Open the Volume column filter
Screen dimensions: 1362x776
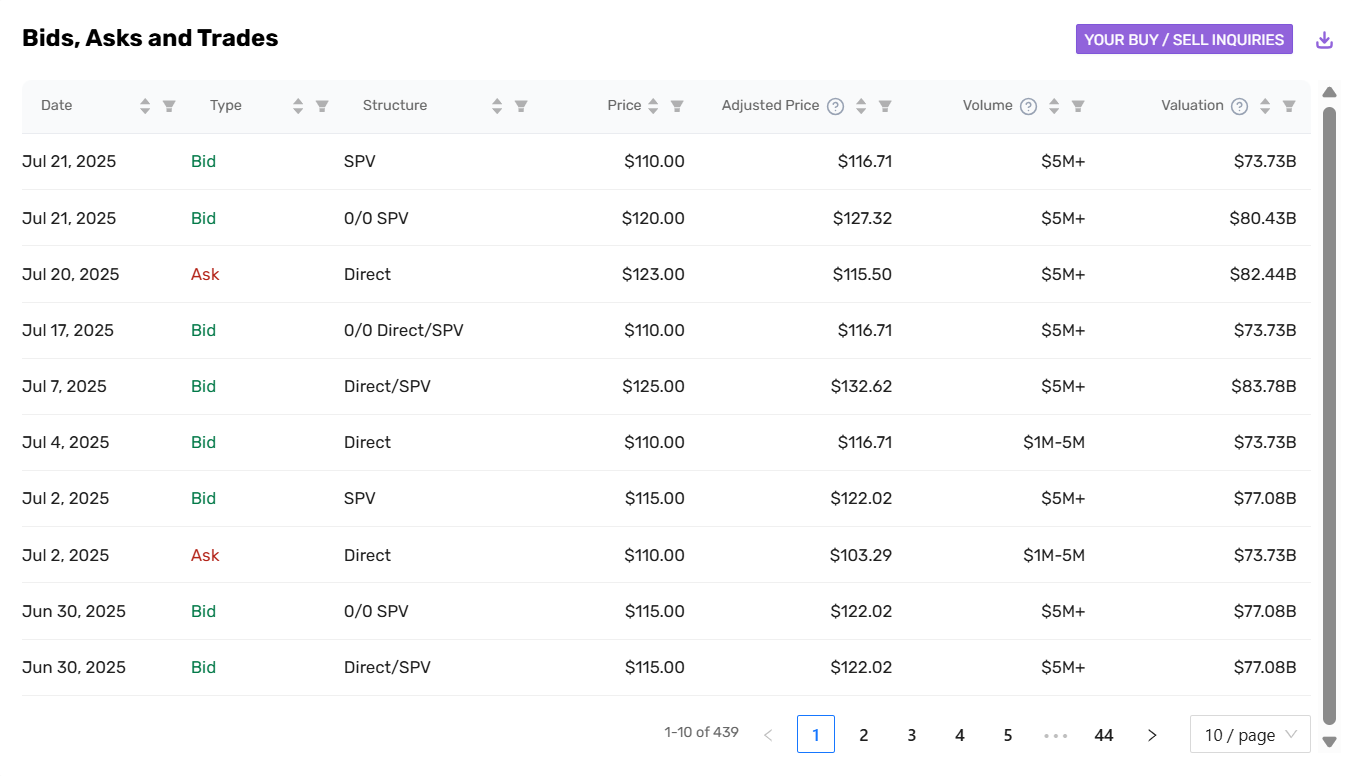1078,106
